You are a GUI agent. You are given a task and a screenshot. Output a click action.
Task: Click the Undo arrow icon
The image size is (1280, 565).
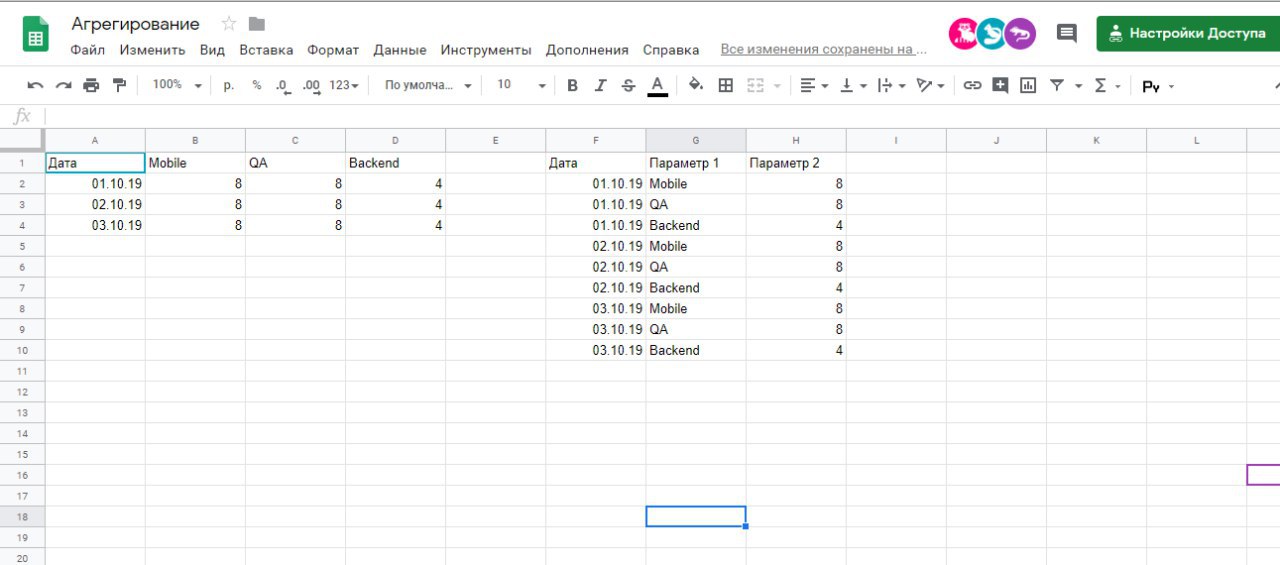click(x=35, y=86)
